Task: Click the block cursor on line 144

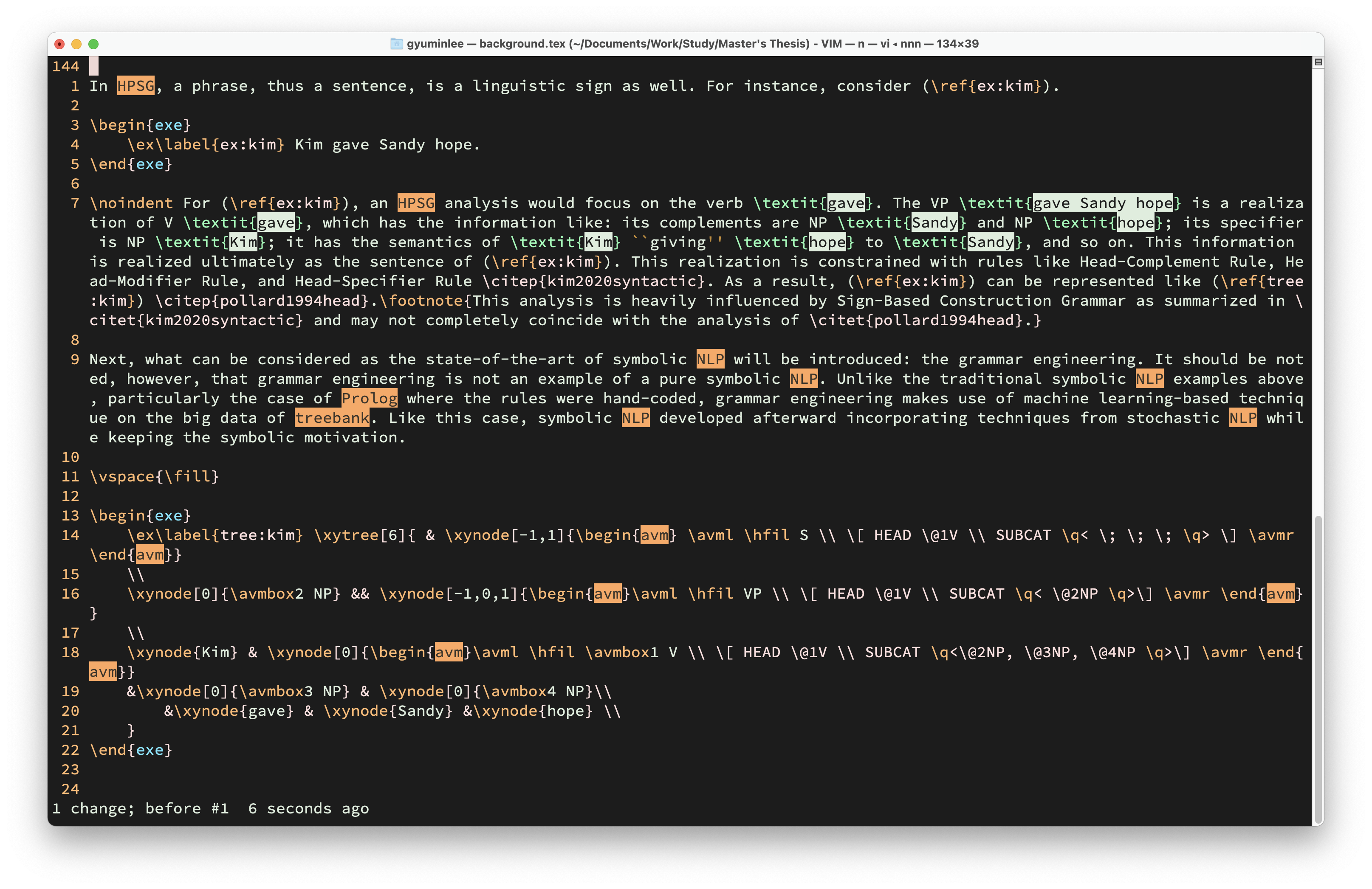Action: point(94,66)
